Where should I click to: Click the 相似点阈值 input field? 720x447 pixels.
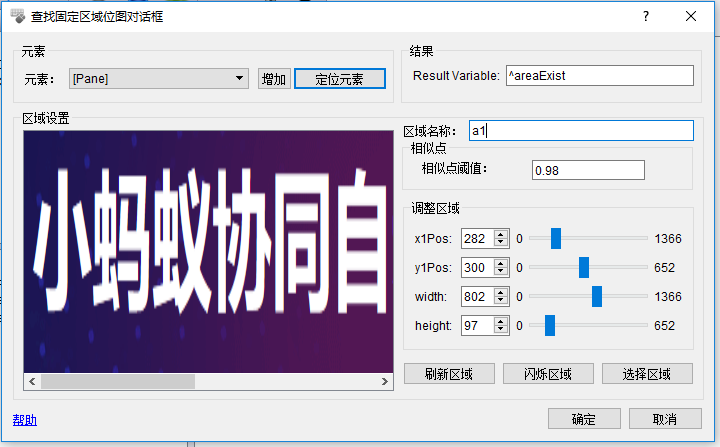click(x=588, y=170)
